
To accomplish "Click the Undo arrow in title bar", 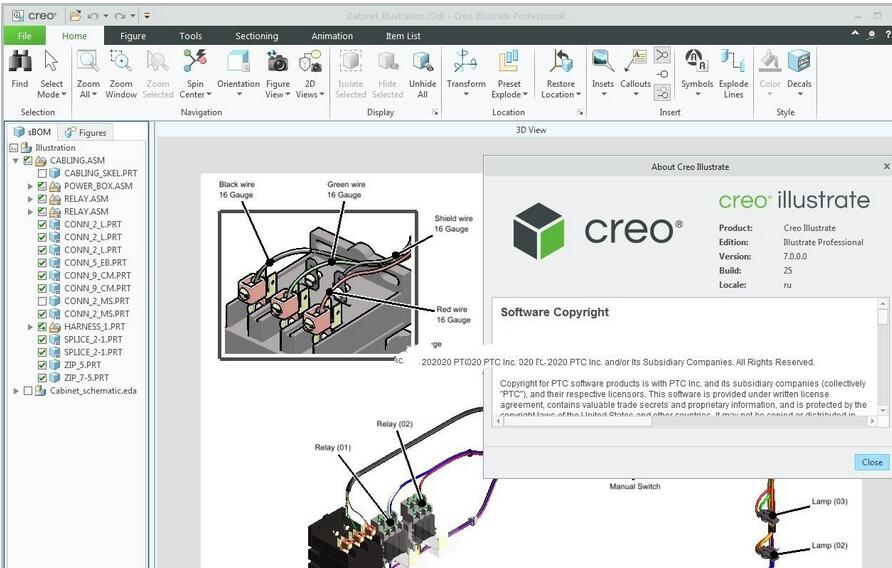I will [x=94, y=16].
